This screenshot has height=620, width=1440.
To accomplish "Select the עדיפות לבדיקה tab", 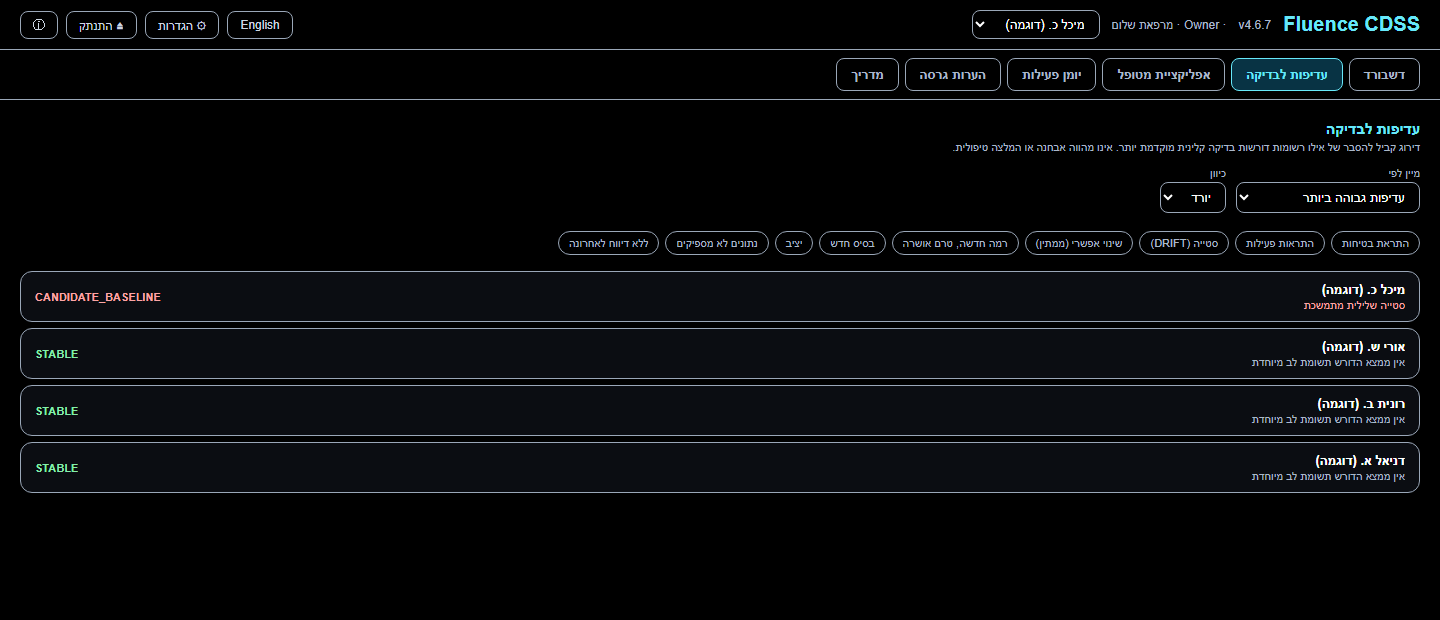I will pos(1287,75).
